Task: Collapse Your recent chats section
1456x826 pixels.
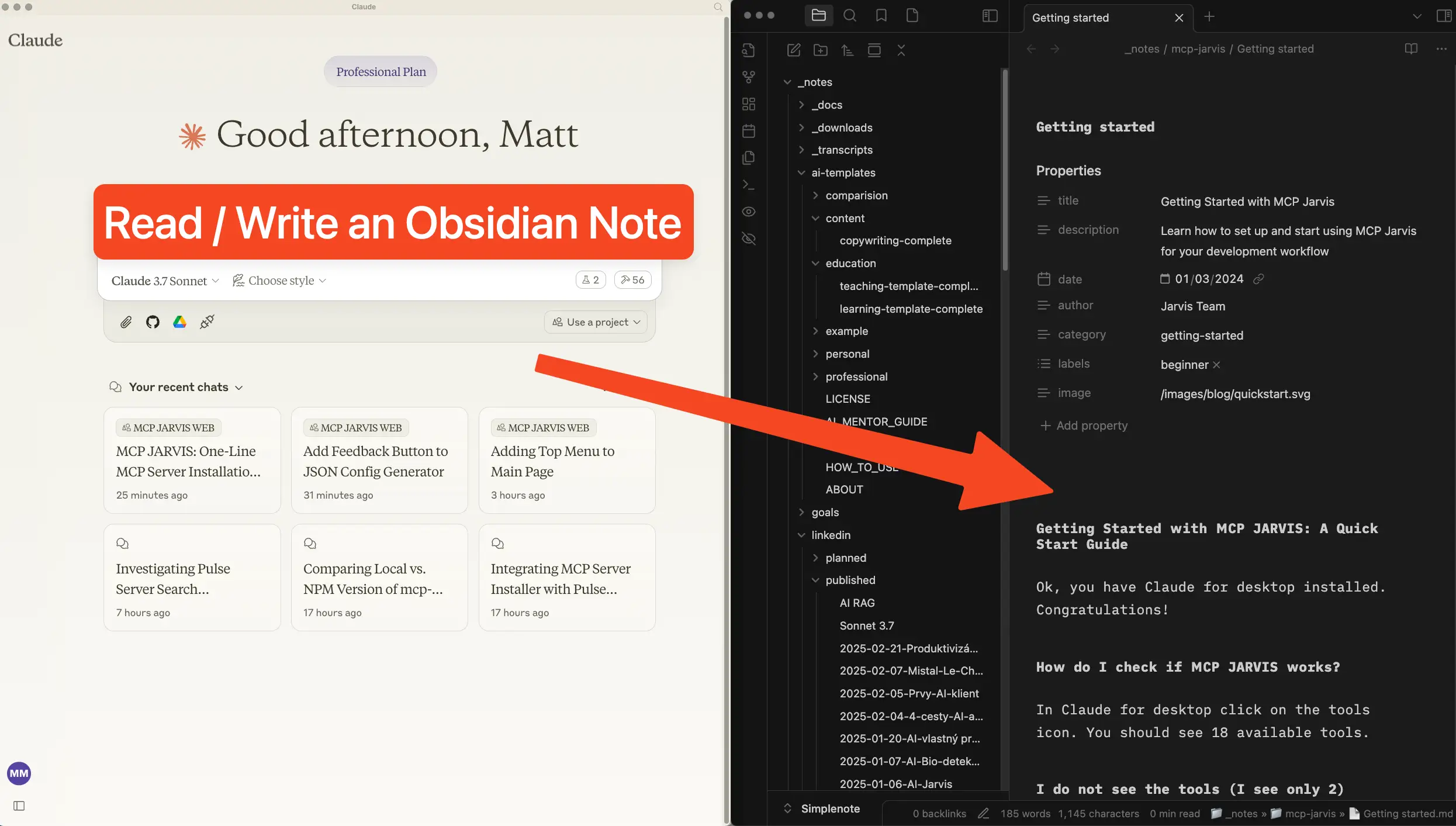Action: click(x=176, y=388)
